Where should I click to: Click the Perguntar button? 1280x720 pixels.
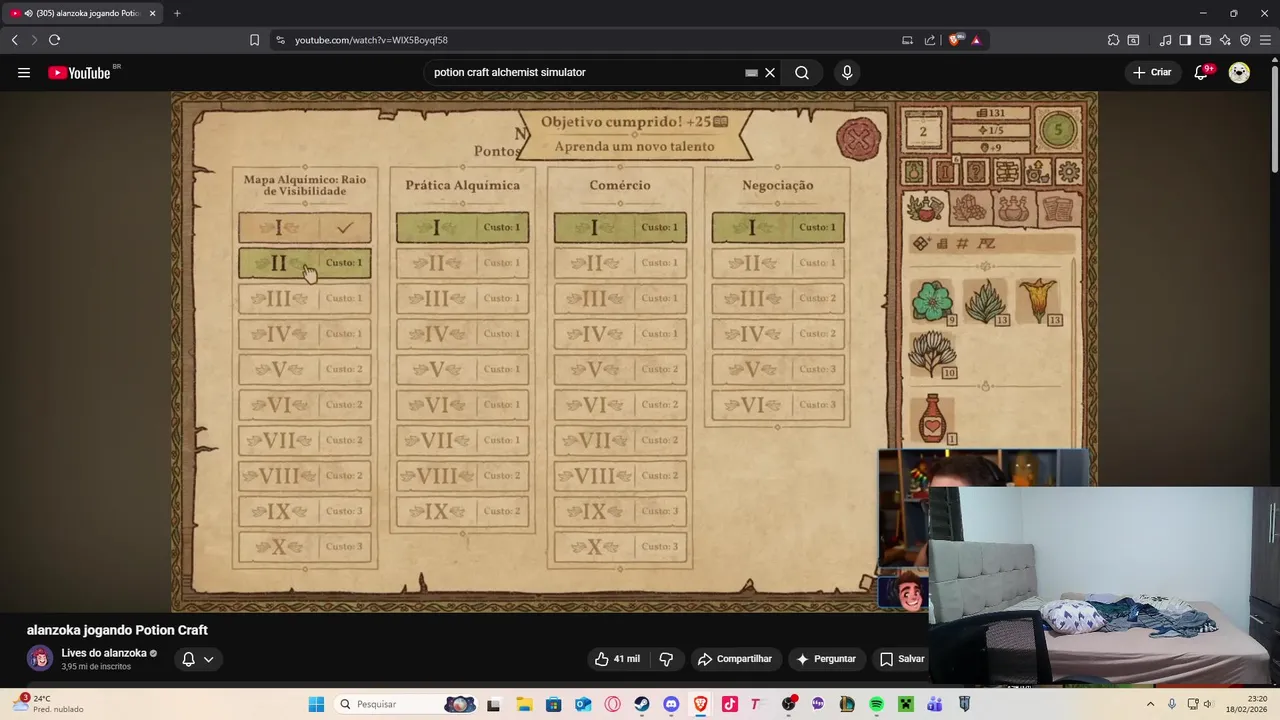click(826, 659)
